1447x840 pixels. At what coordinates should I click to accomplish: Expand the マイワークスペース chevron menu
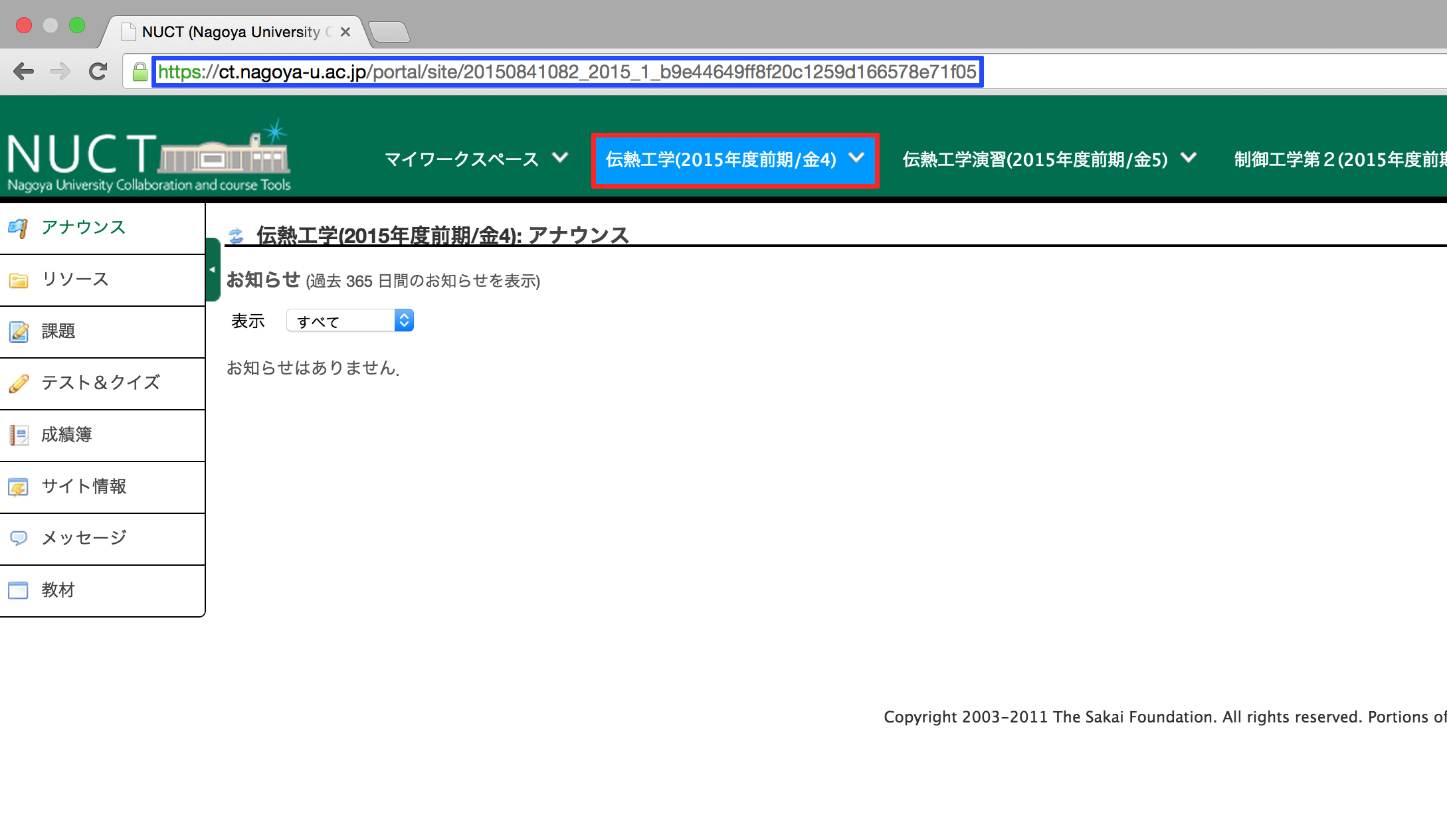[561, 158]
